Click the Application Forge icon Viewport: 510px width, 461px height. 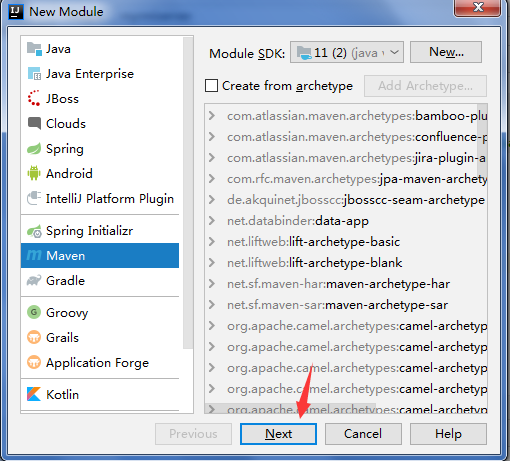(34, 362)
